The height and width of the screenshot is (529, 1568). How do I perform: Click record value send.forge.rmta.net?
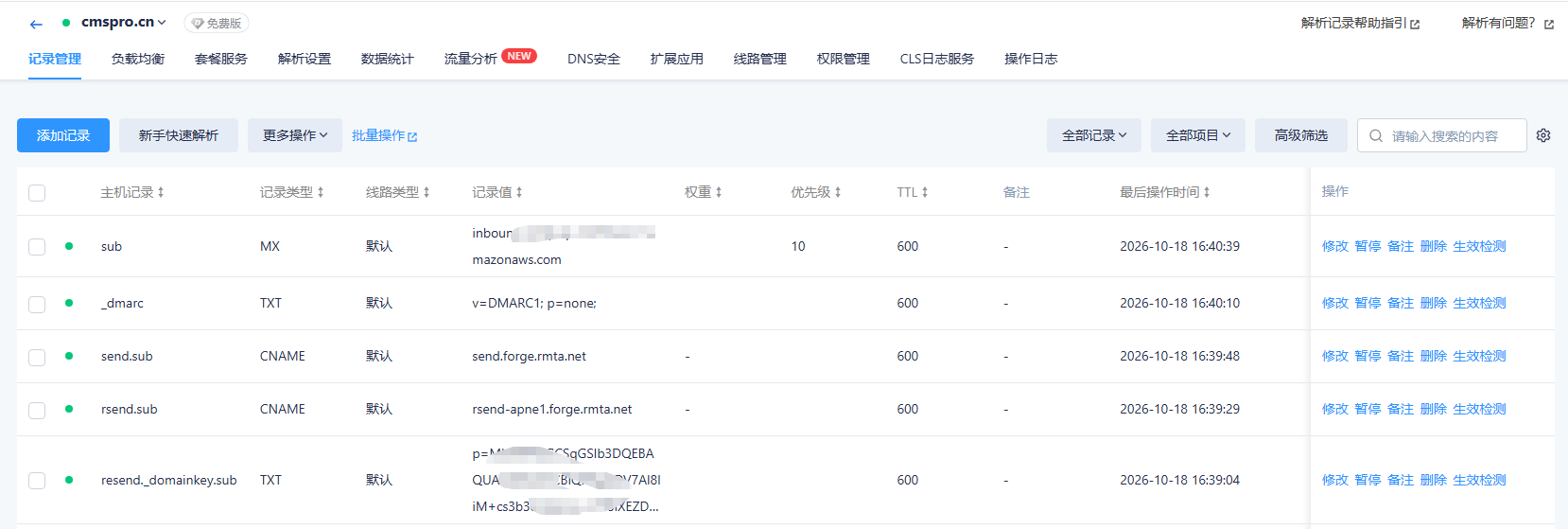point(529,356)
